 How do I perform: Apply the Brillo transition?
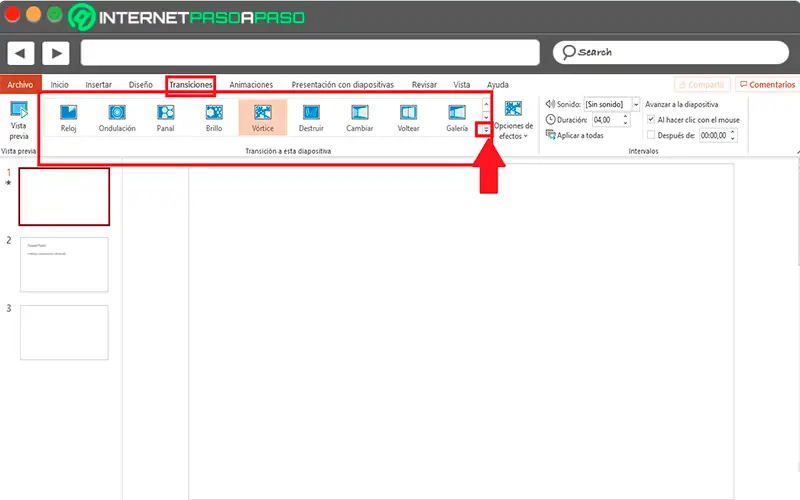tap(214, 118)
